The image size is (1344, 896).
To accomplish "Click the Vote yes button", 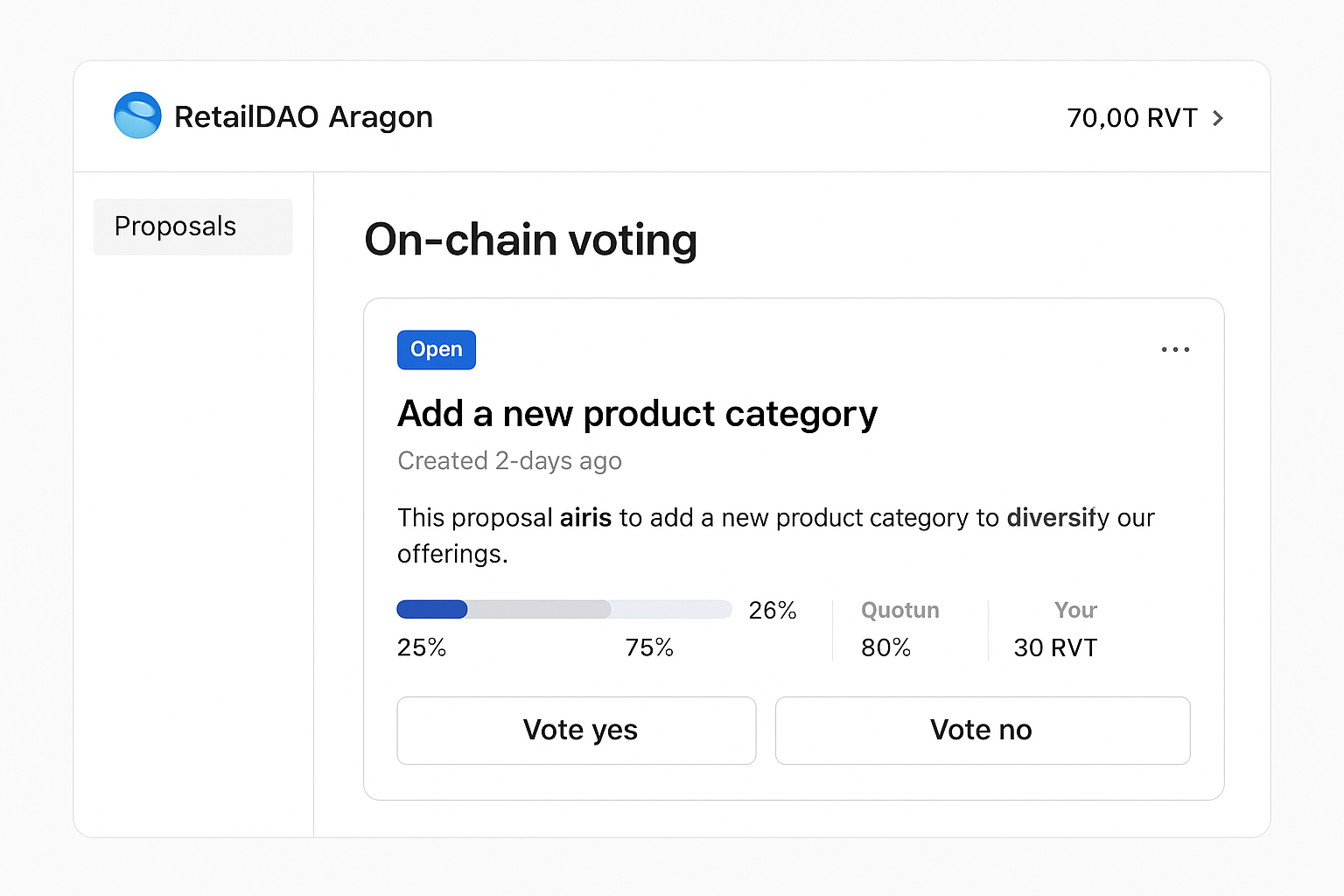I will click(577, 731).
